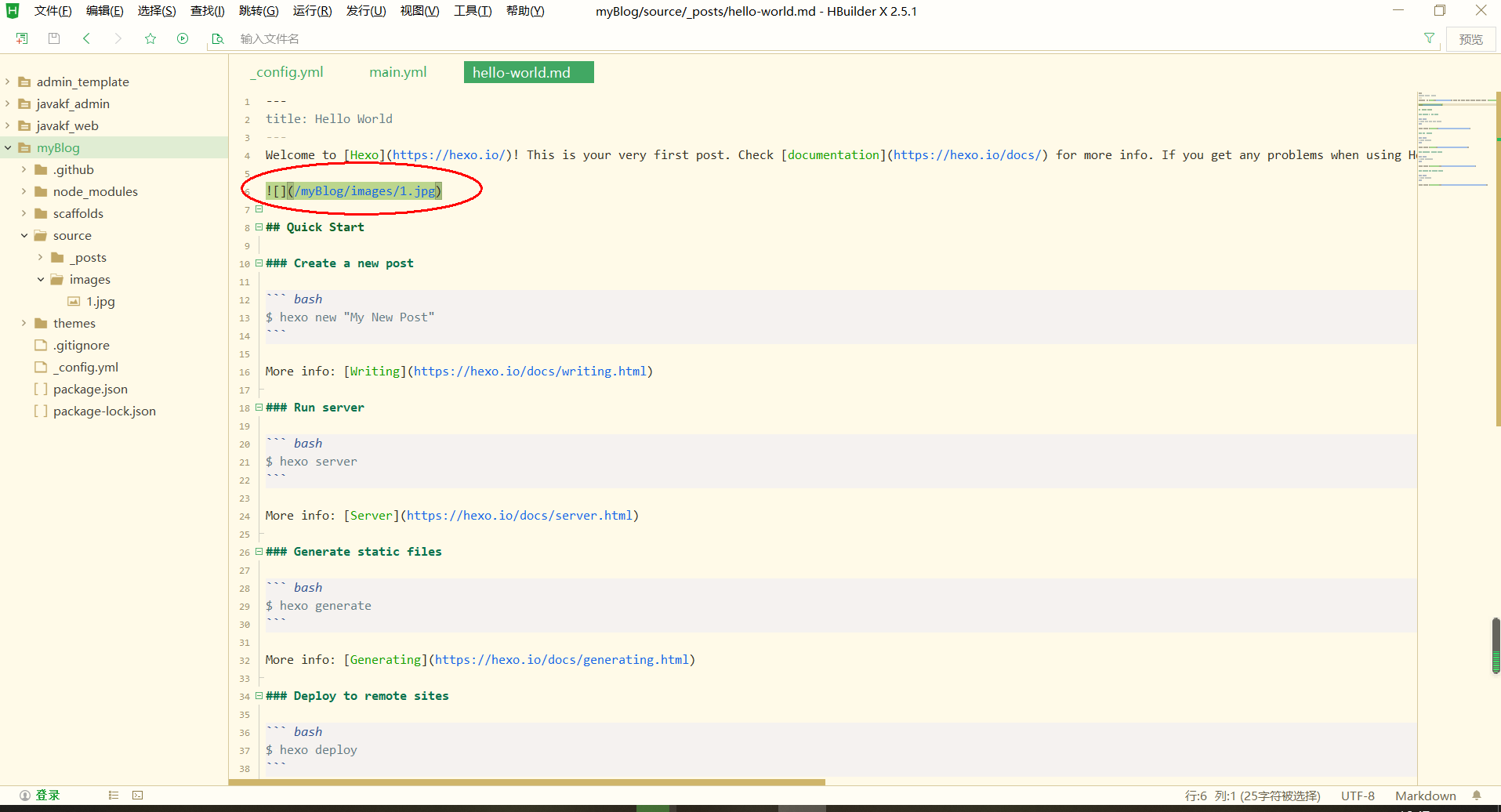Click the hexo.io/docs/server.html link
The width and height of the screenshot is (1501, 812).
[520, 516]
